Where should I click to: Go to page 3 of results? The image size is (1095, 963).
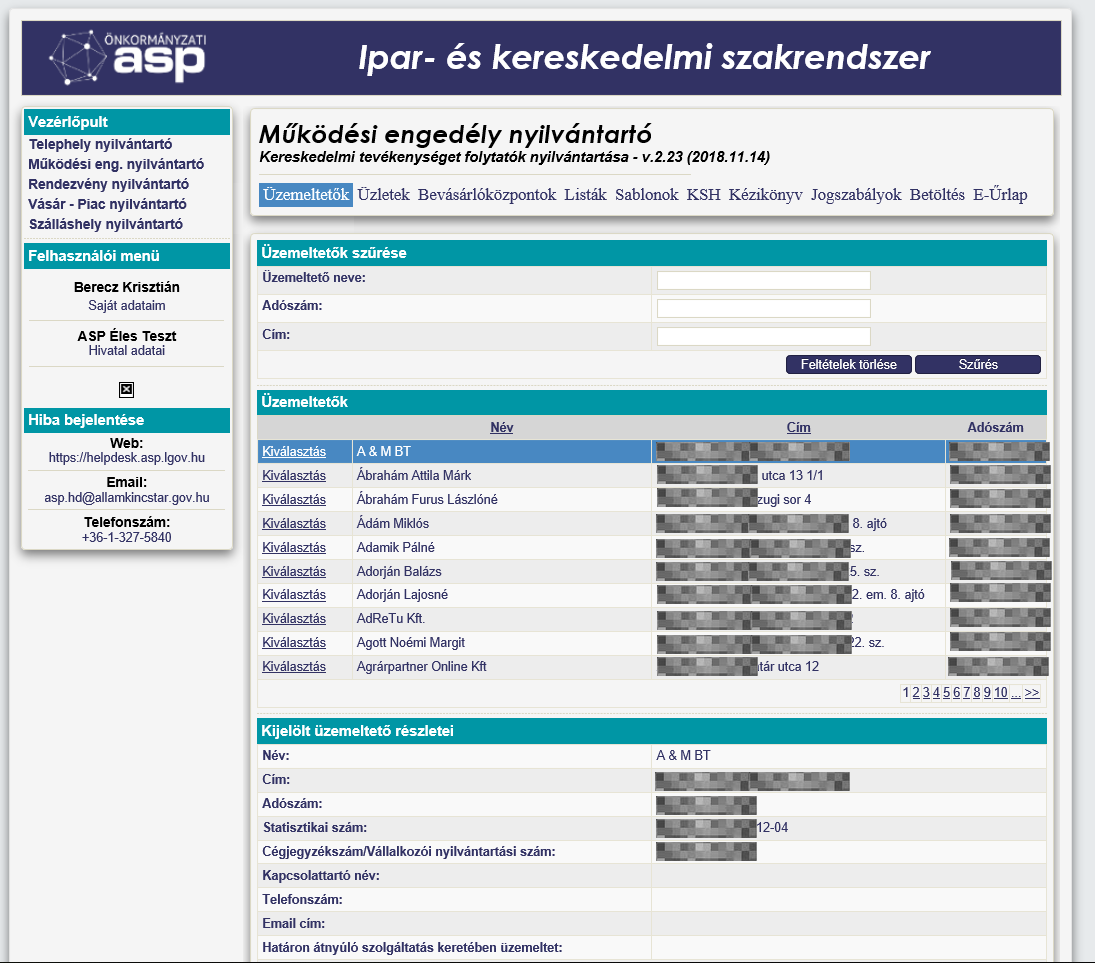(x=926, y=693)
